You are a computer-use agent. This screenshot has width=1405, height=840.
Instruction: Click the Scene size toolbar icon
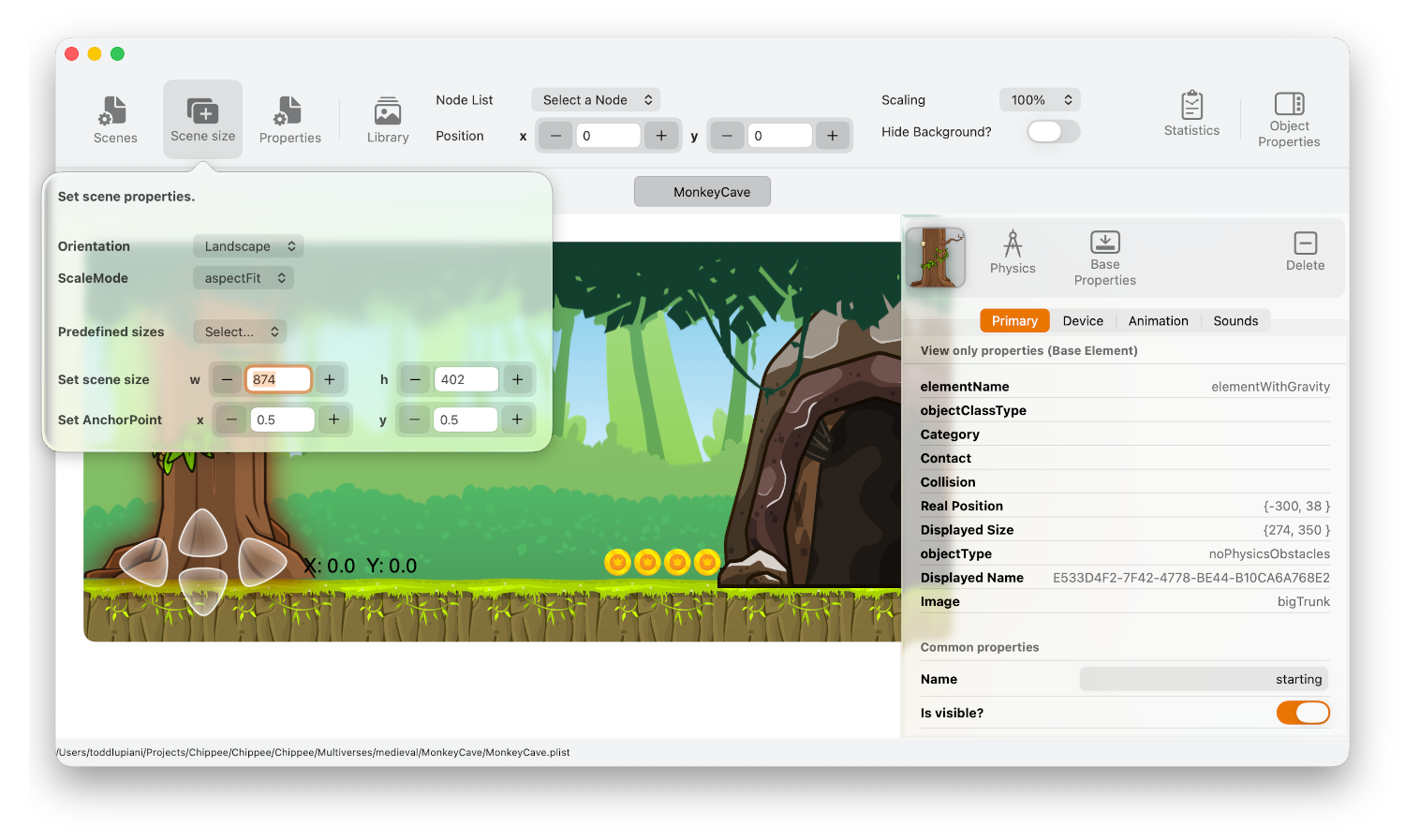pyautogui.click(x=202, y=119)
